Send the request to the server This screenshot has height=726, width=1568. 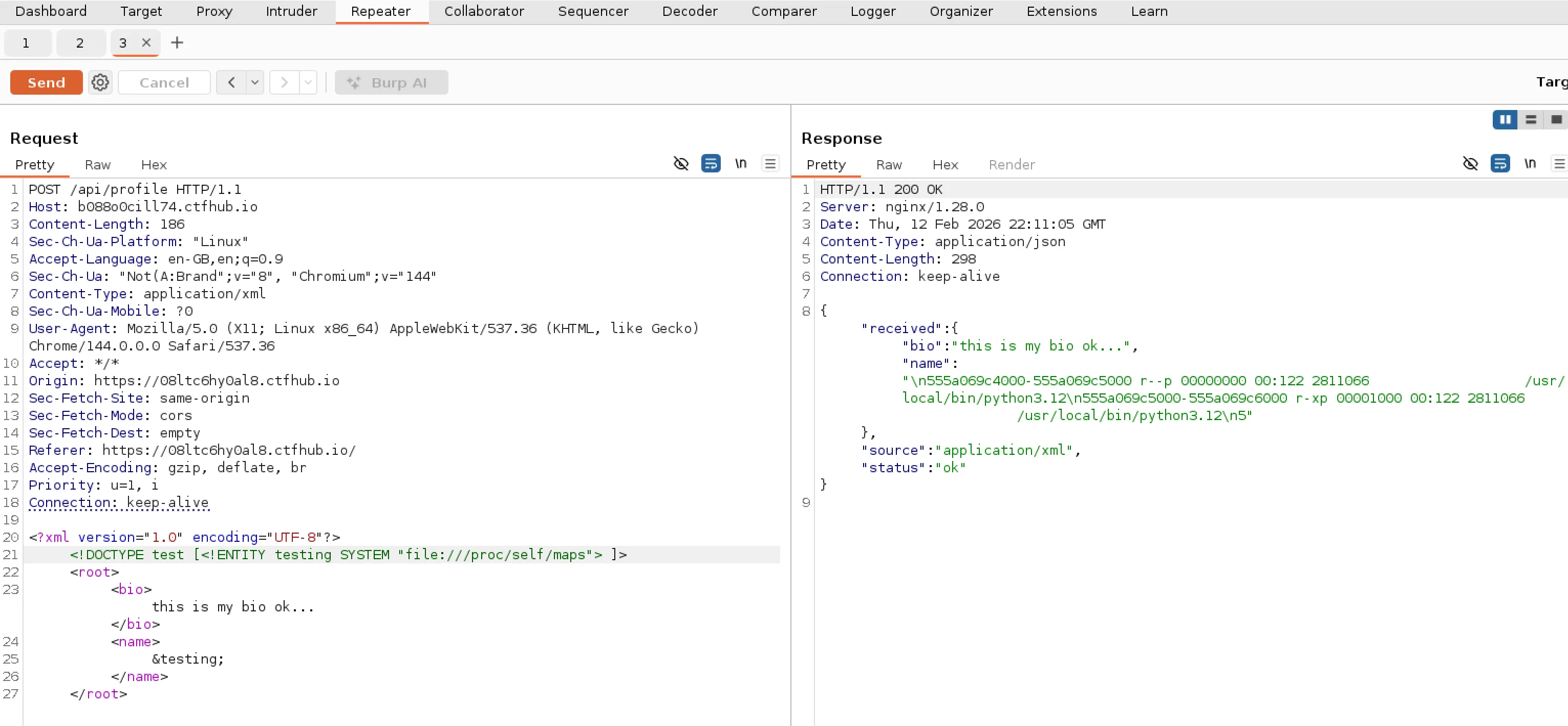[x=46, y=82]
